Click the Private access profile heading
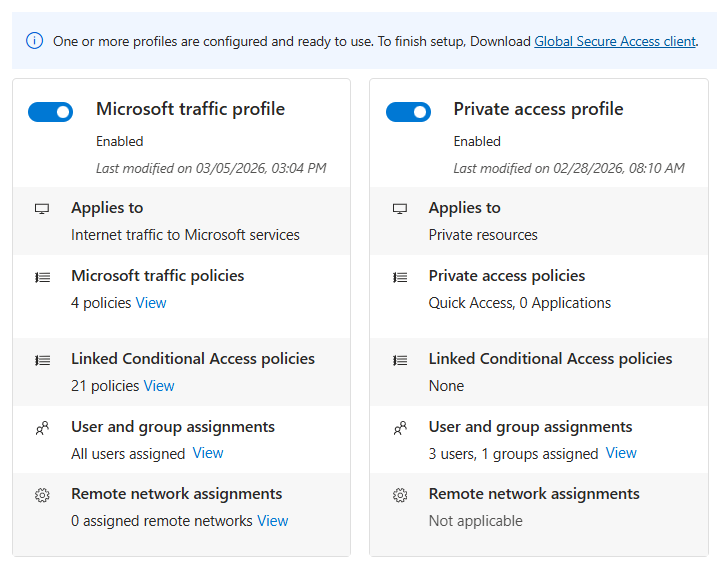This screenshot has width=717, height=586. click(x=538, y=109)
